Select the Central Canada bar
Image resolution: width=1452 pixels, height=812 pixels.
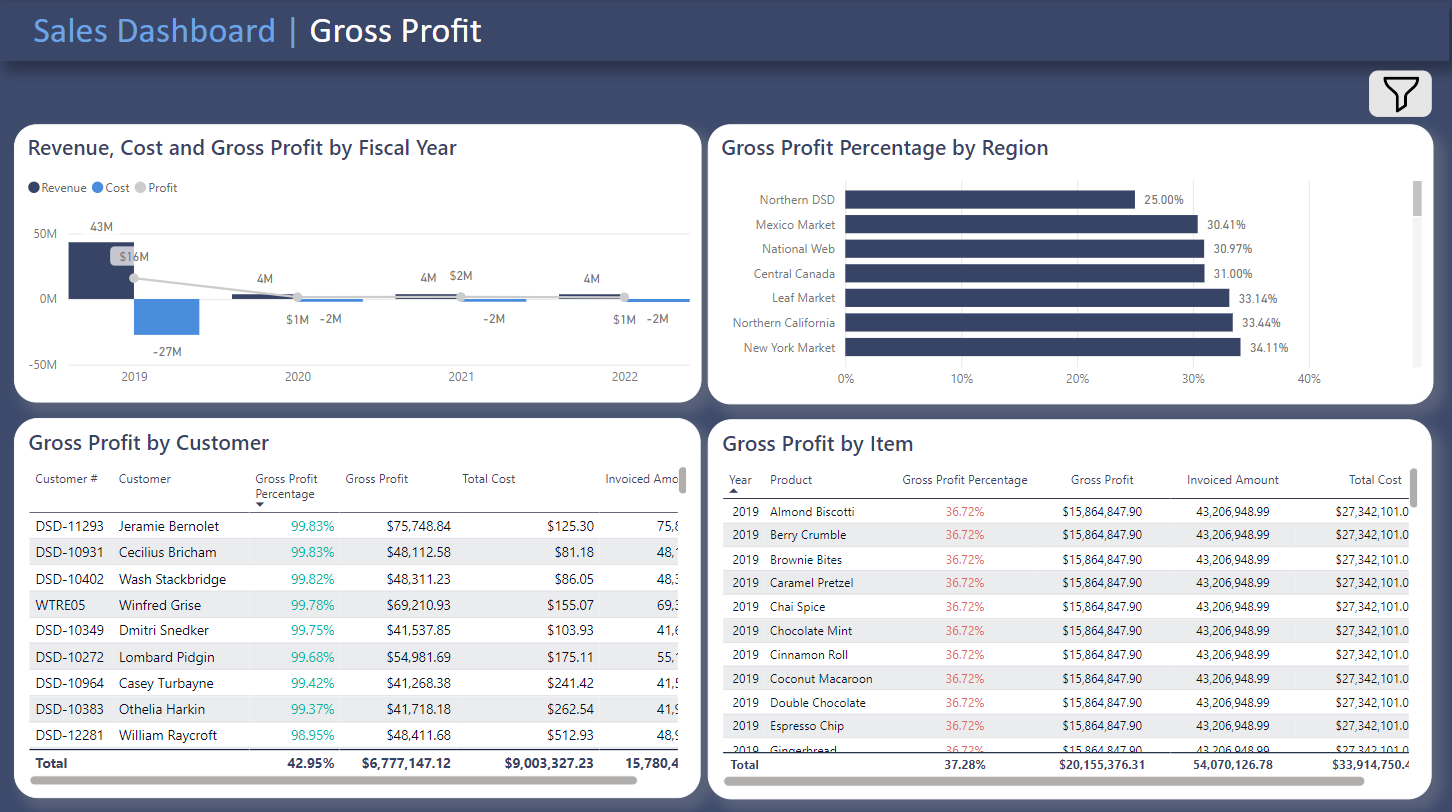[x=1025, y=273]
